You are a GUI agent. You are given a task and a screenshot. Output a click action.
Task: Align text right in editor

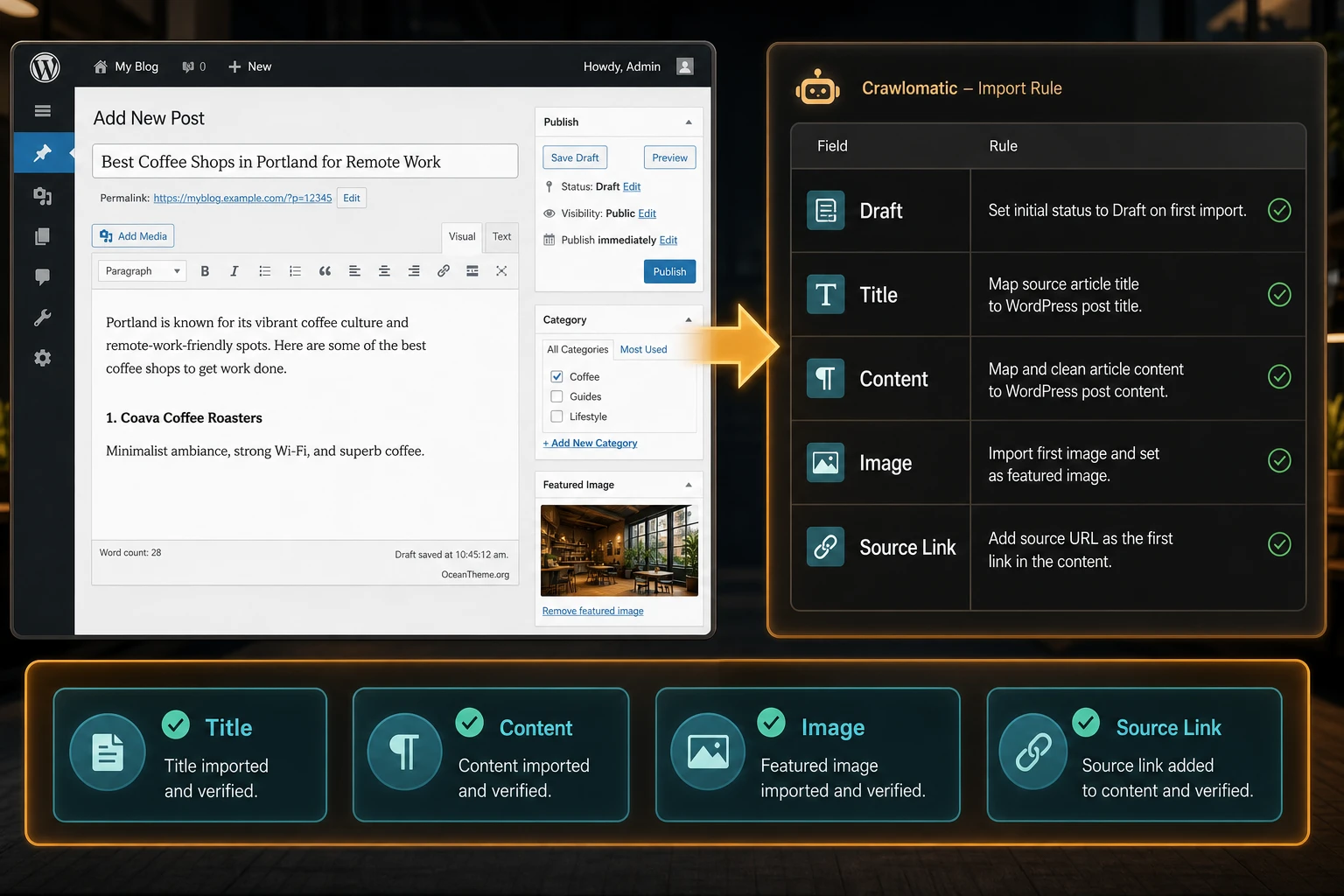pos(414,271)
